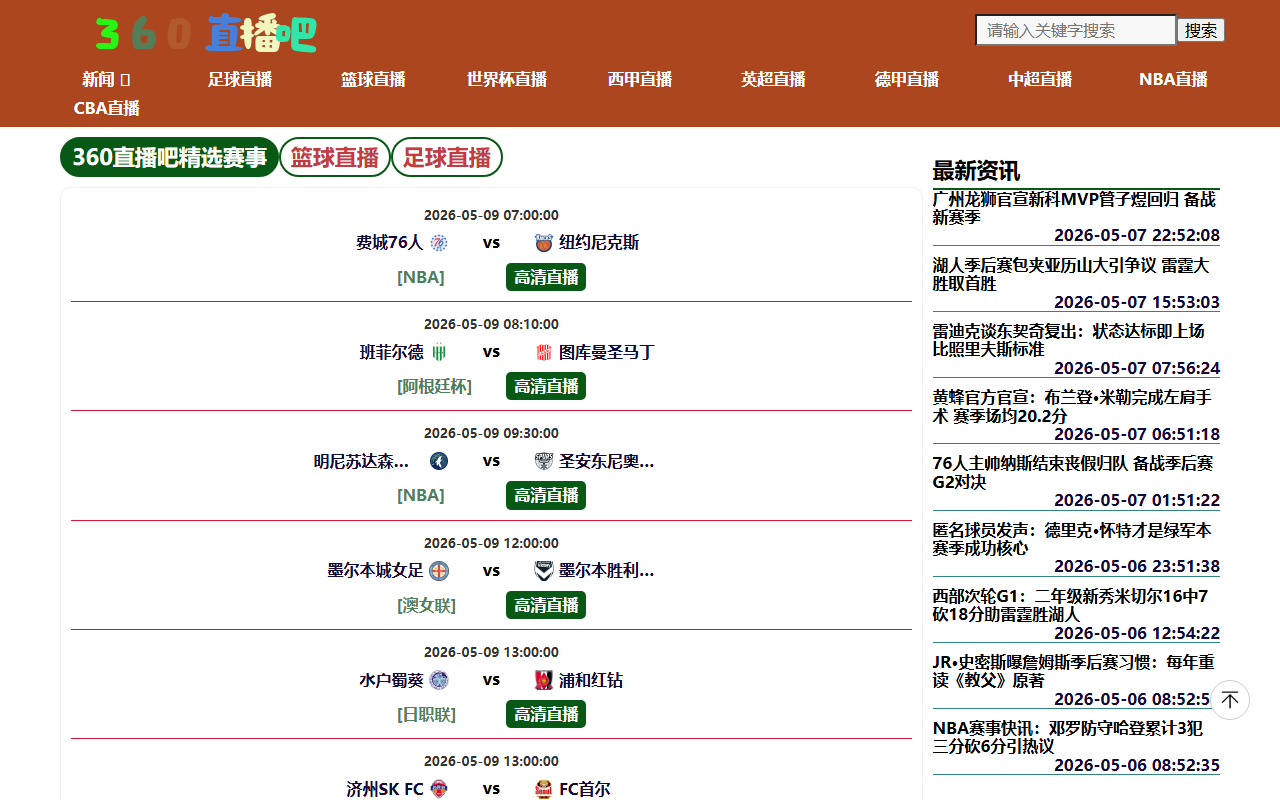This screenshot has width=1280, height=800.
Task: Click the 水户蜀葵 team crest
Action: (439, 680)
